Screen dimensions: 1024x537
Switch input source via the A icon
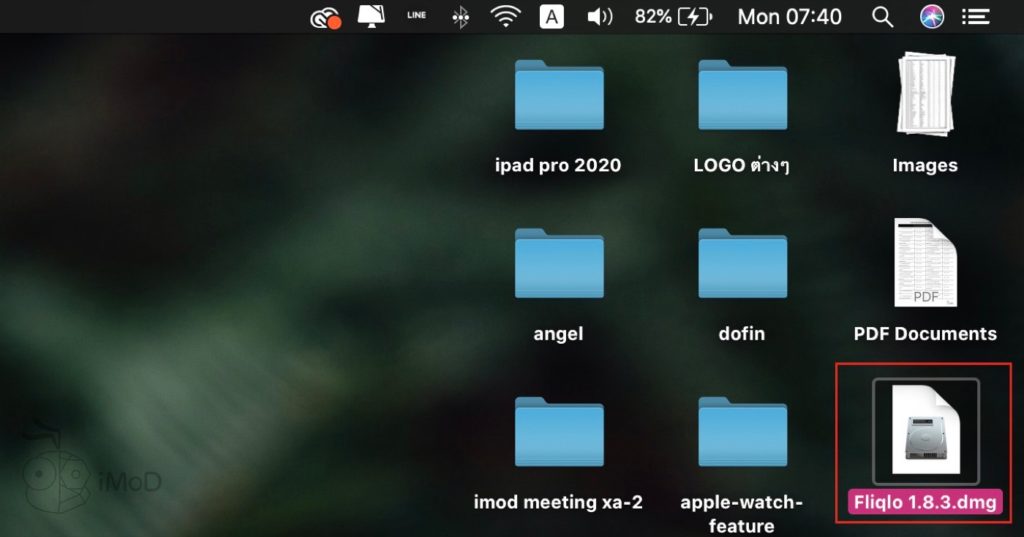click(551, 17)
